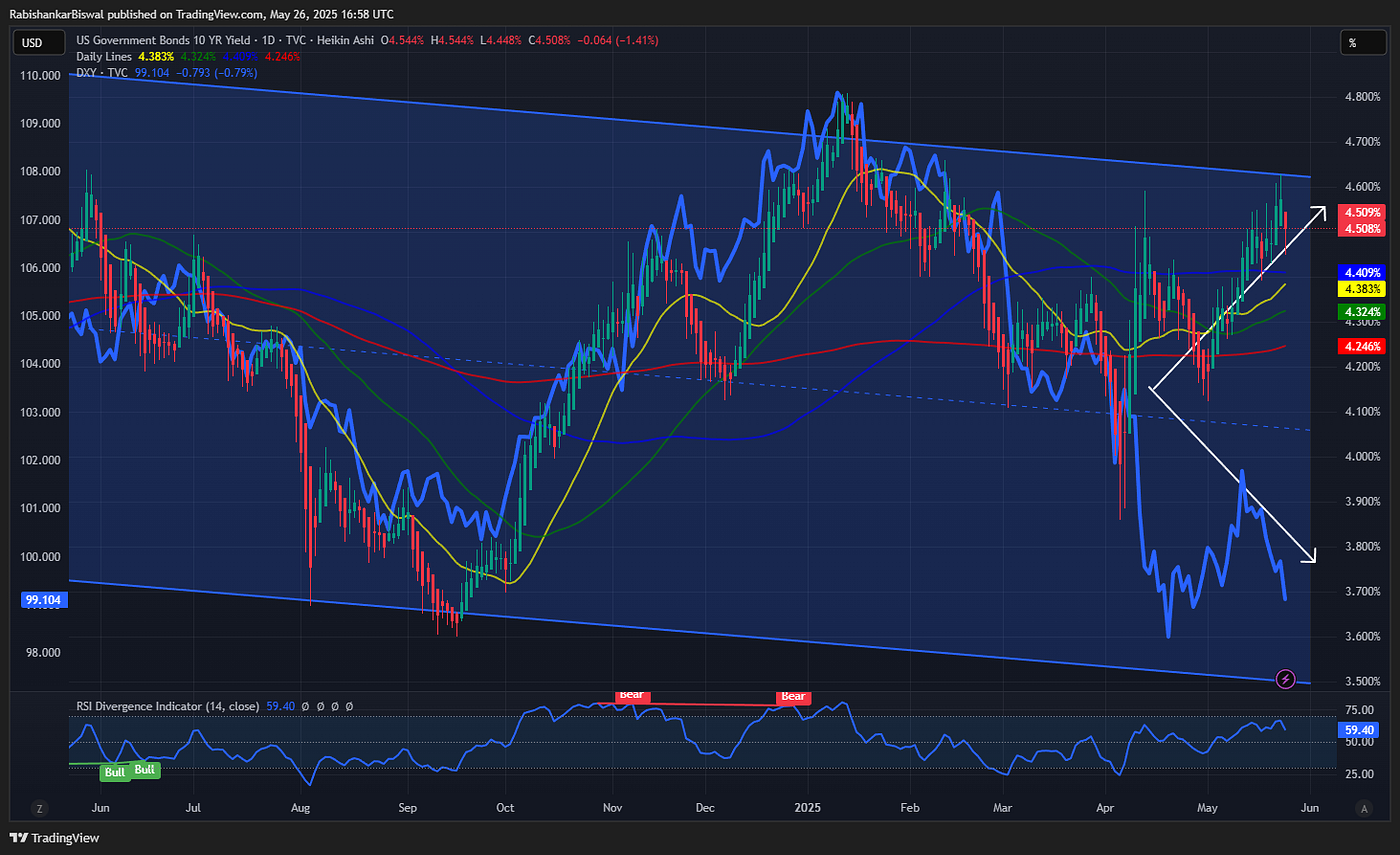
Task: Click the purple lightning bolt icon
Action: pos(1287,679)
